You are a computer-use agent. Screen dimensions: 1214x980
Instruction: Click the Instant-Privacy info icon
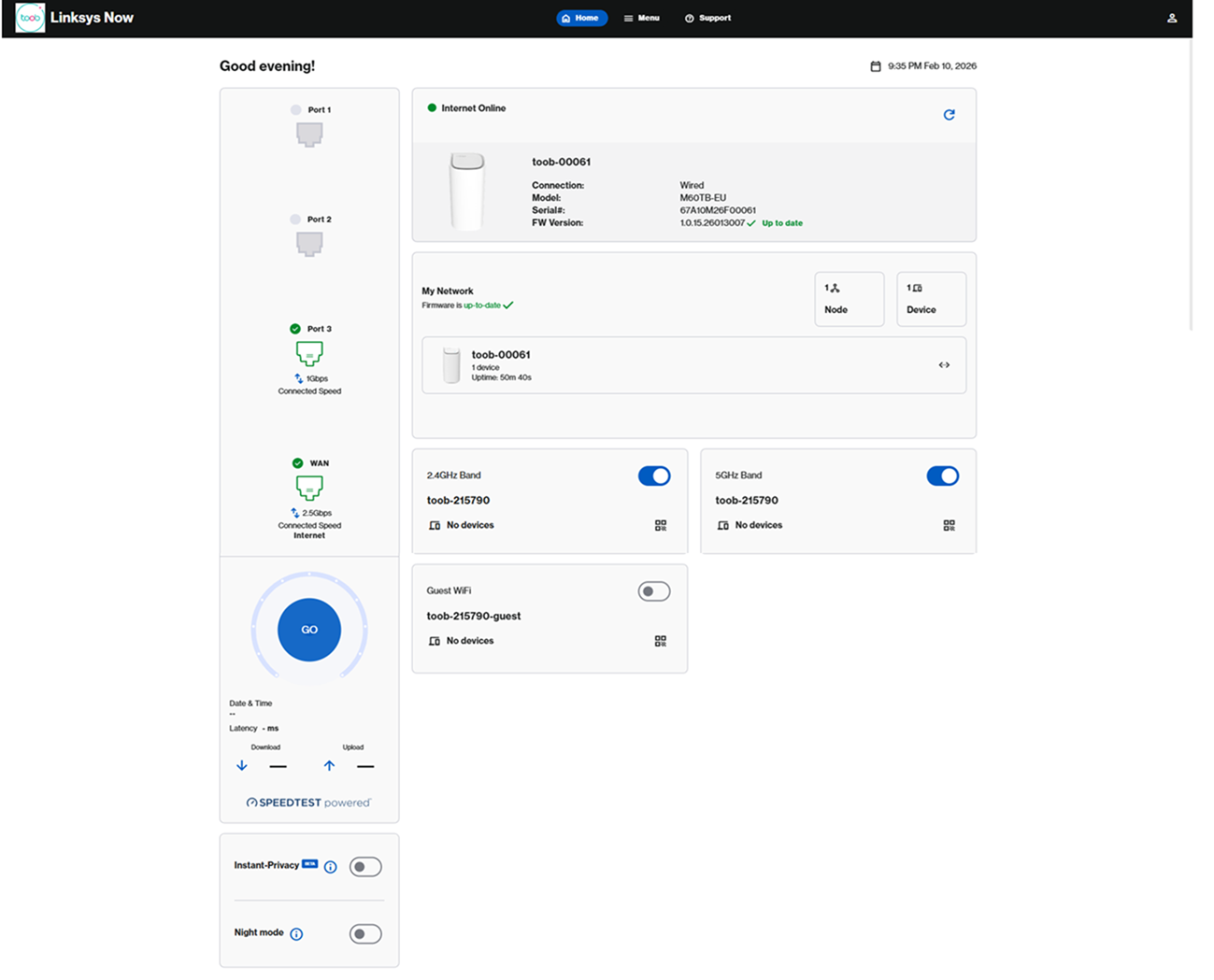(x=329, y=866)
